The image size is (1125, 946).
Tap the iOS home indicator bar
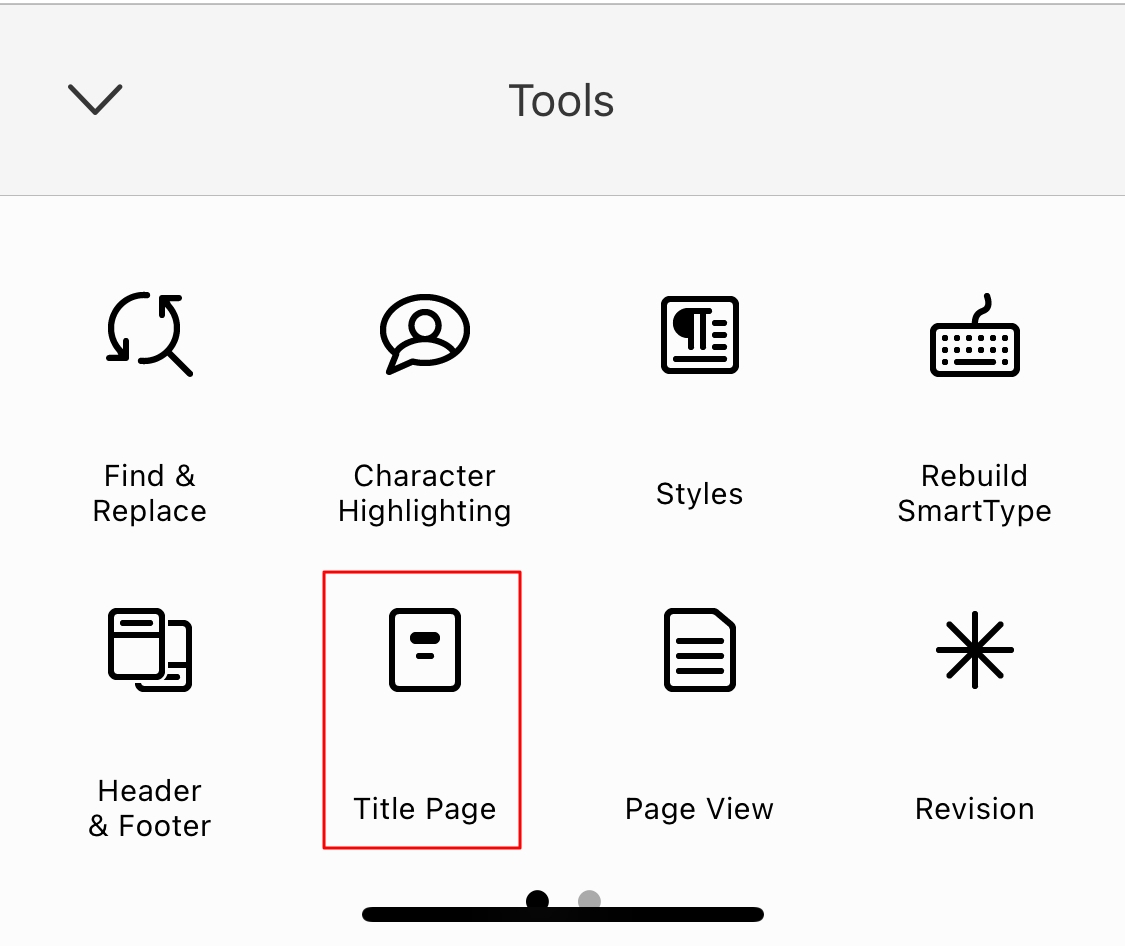point(563,914)
